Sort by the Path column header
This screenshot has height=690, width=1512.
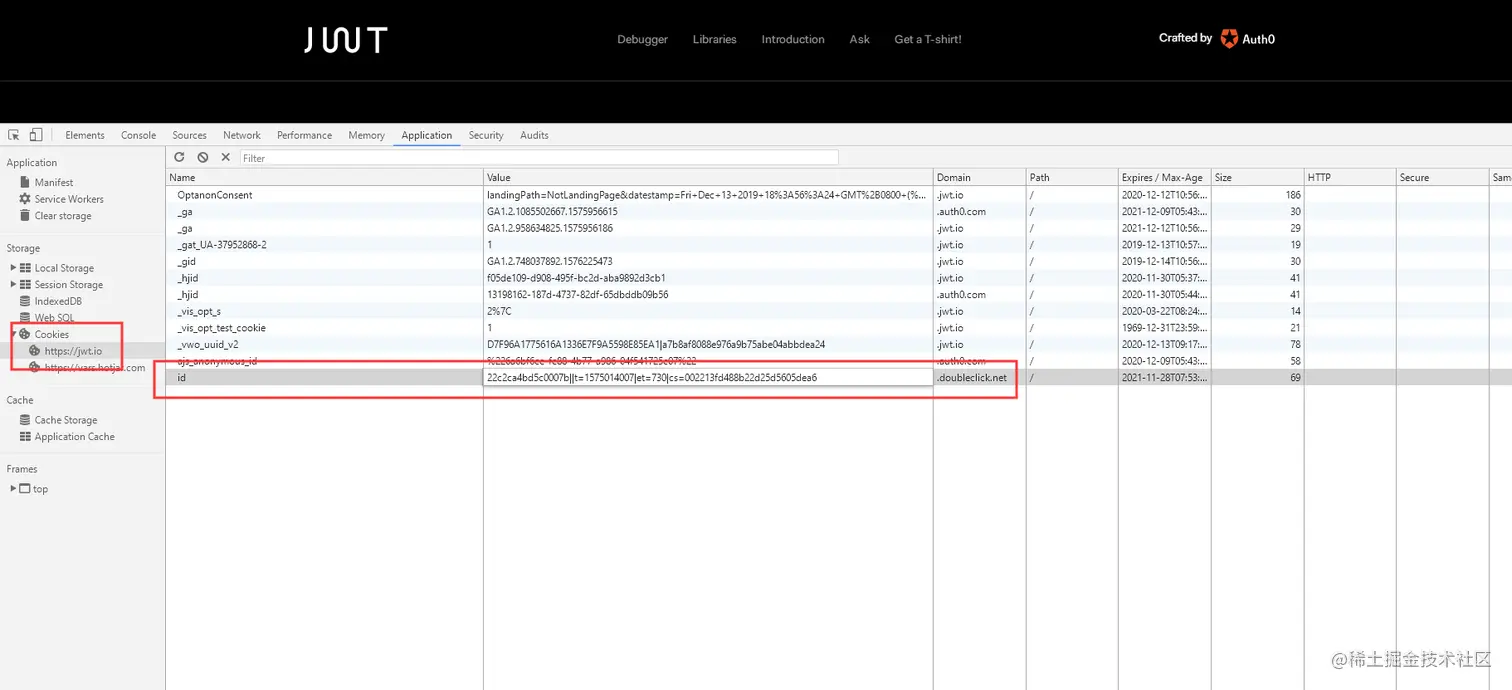coord(1072,177)
